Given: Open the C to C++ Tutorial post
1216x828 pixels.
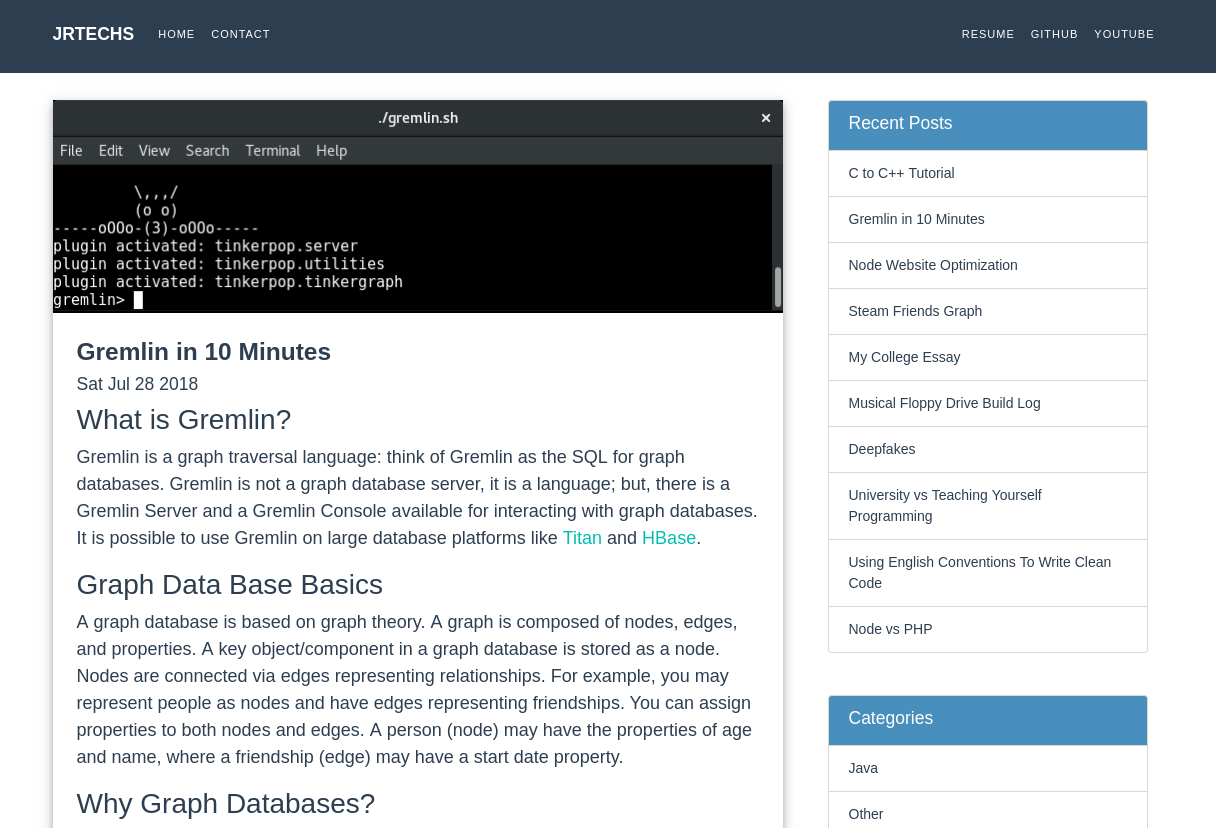Looking at the screenshot, I should click(901, 172).
